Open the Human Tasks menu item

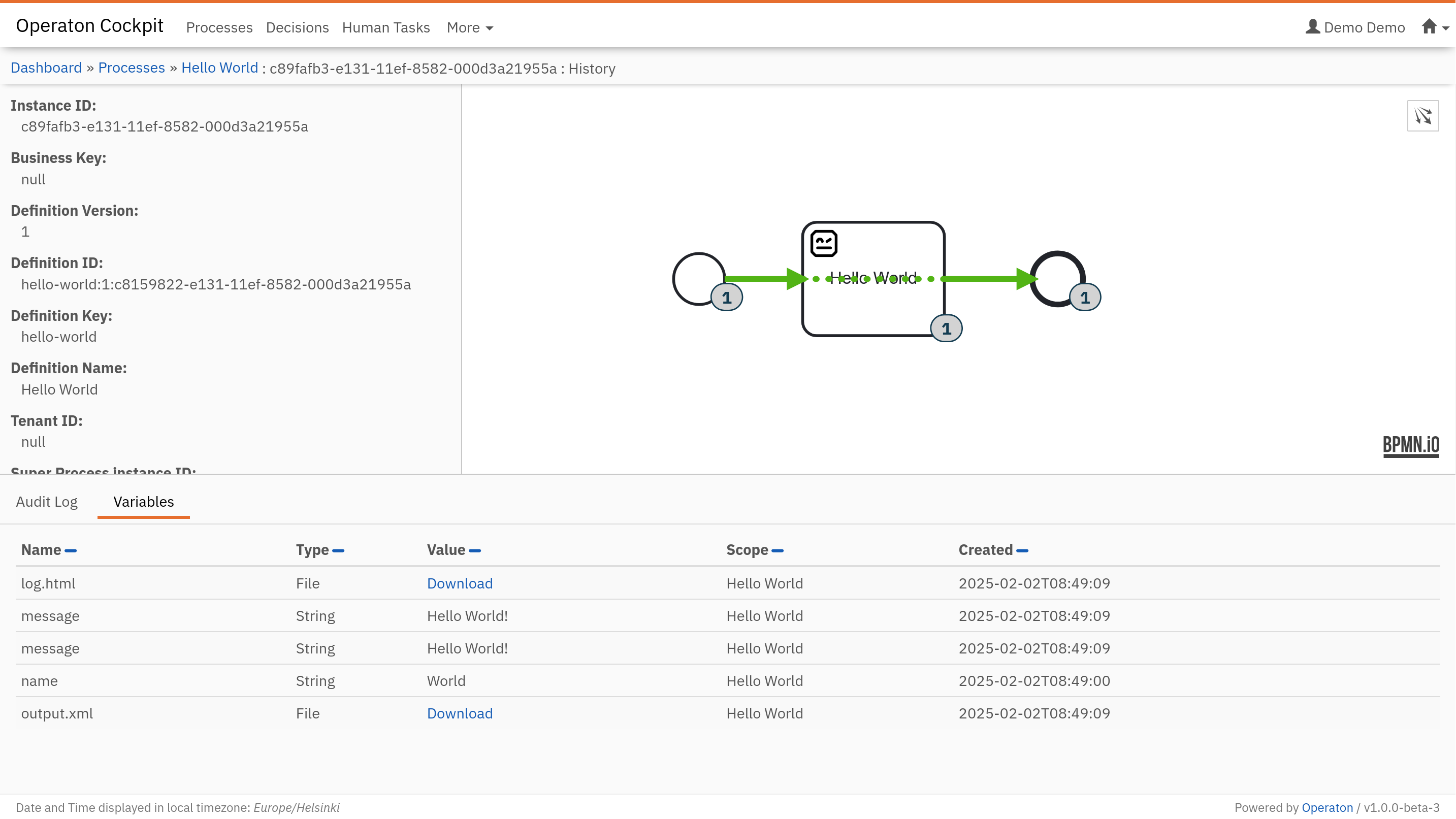386,28
